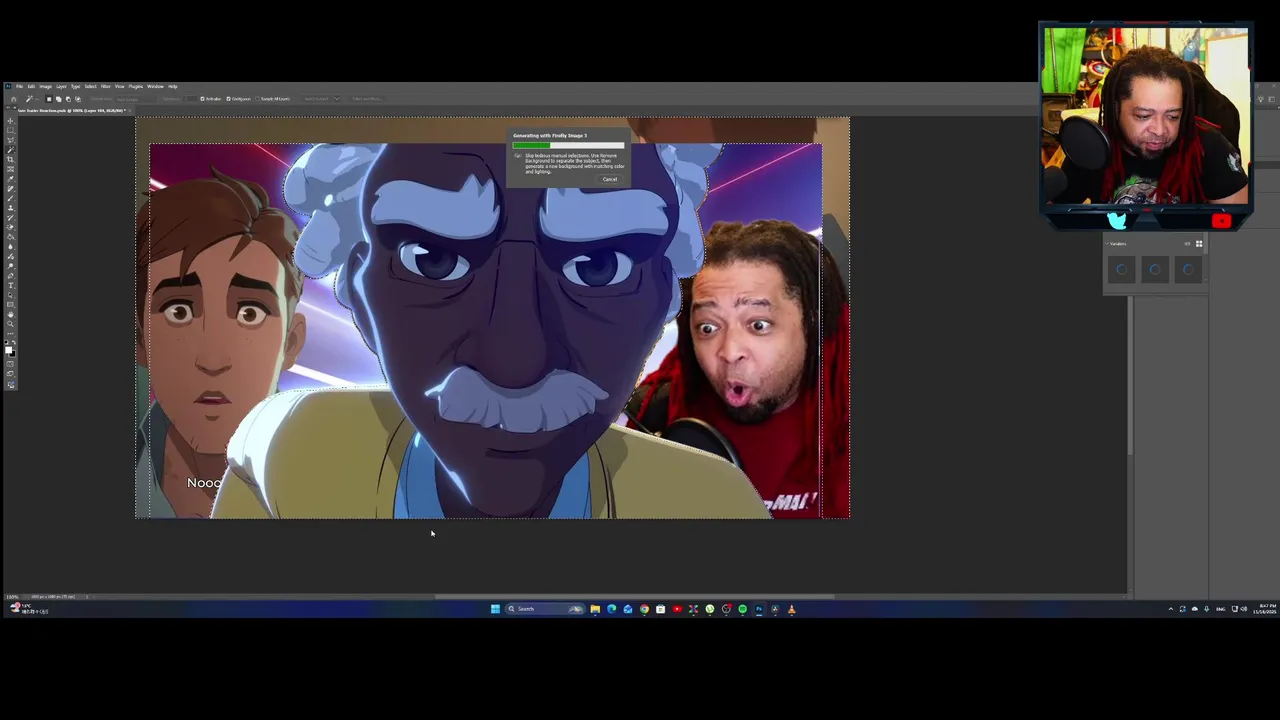This screenshot has width=1280, height=720.
Task: Click the Tolerance input field
Action: pyautogui.click(x=191, y=99)
